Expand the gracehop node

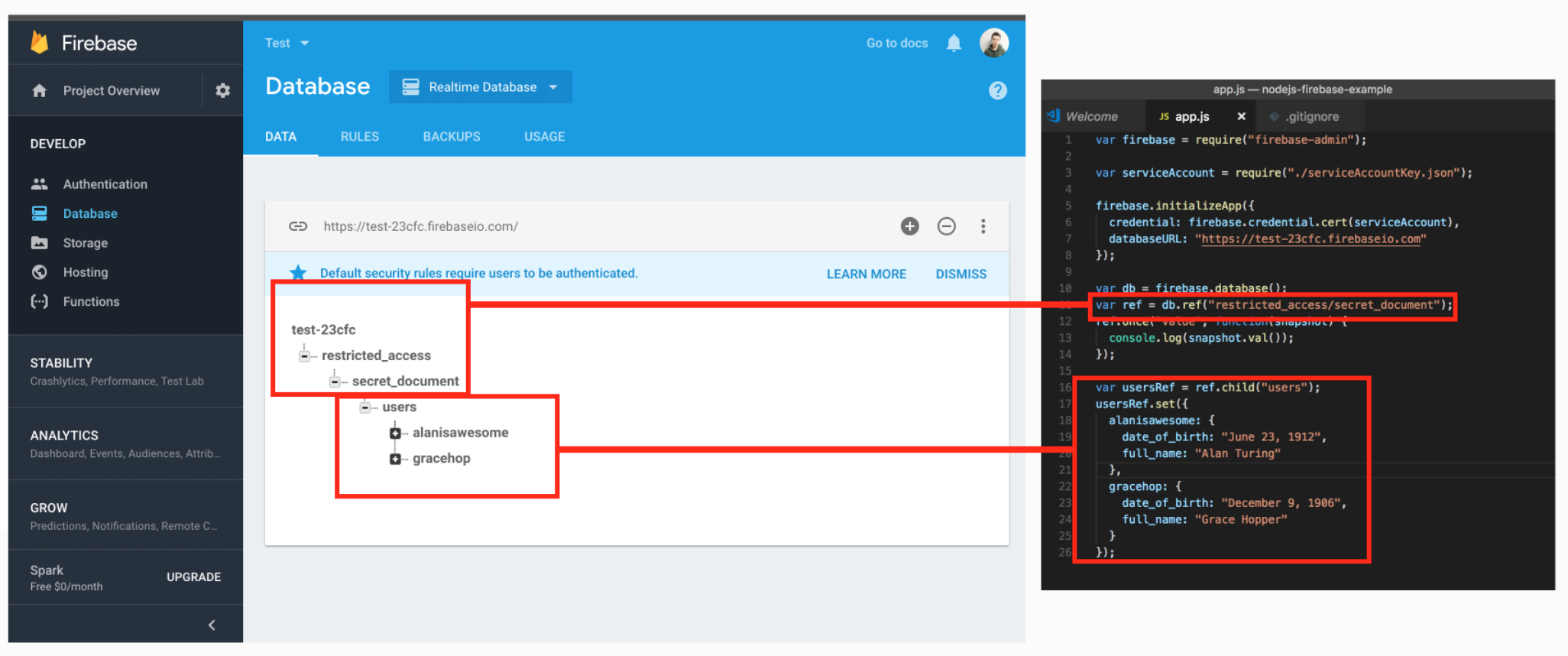[395, 459]
